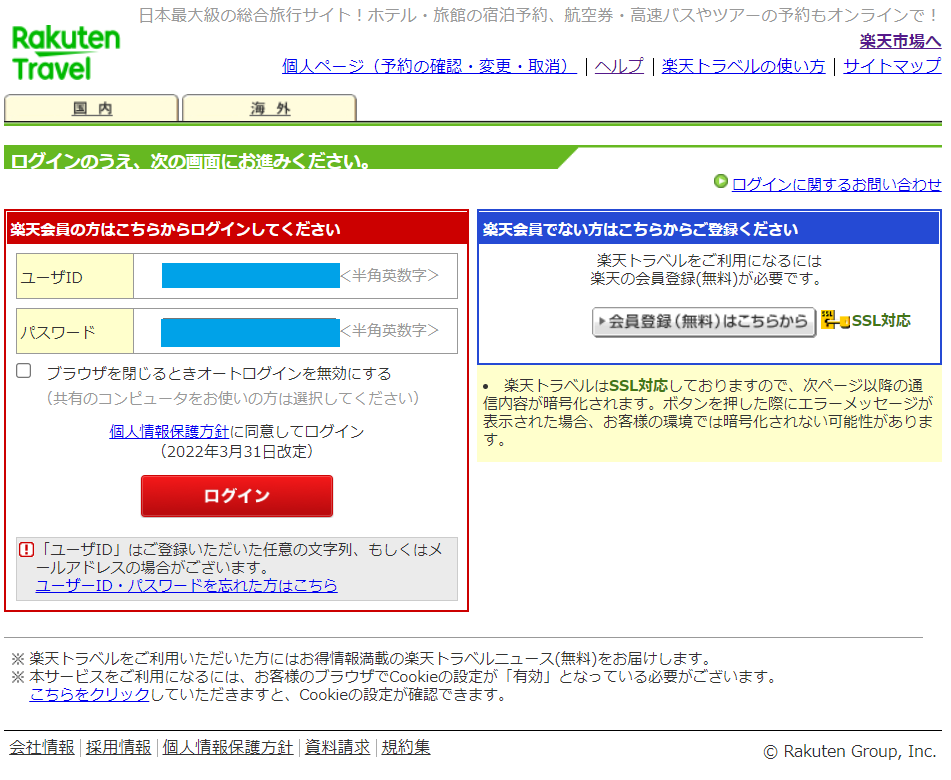Viewport: 951px width, 780px height.
Task: Open 個人ページ（予約の確認・変更・取消）link
Action: (x=429, y=66)
